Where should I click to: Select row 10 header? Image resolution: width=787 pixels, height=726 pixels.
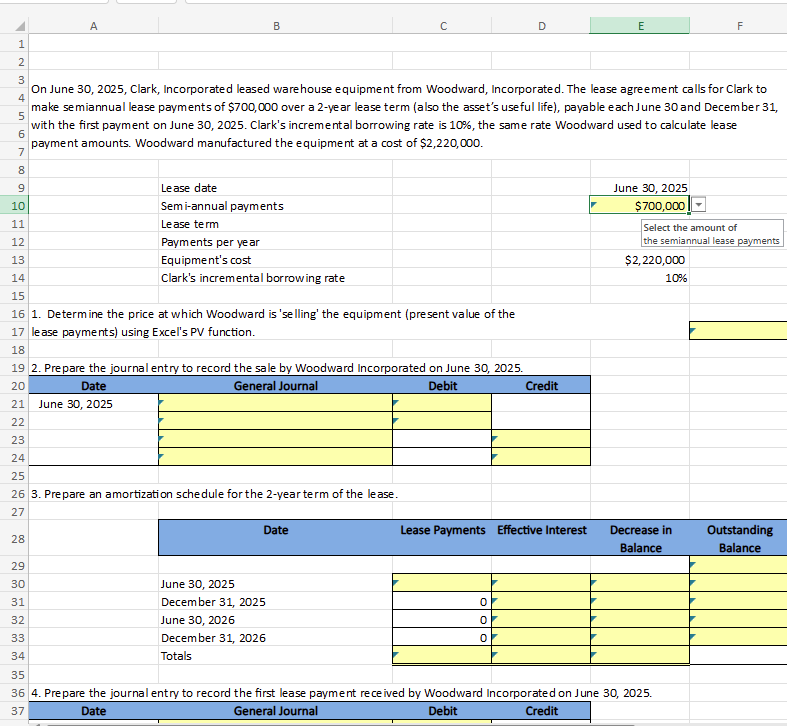[15, 206]
